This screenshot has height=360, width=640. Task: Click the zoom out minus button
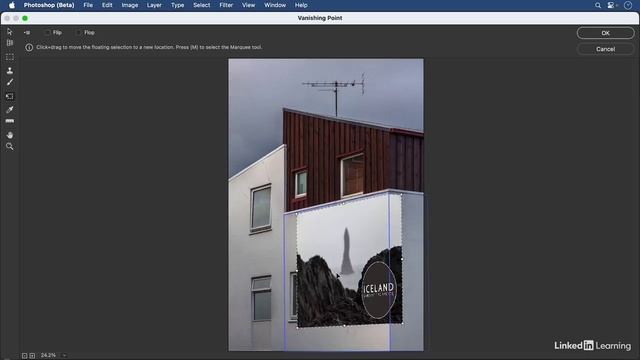pyautogui.click(x=24, y=356)
